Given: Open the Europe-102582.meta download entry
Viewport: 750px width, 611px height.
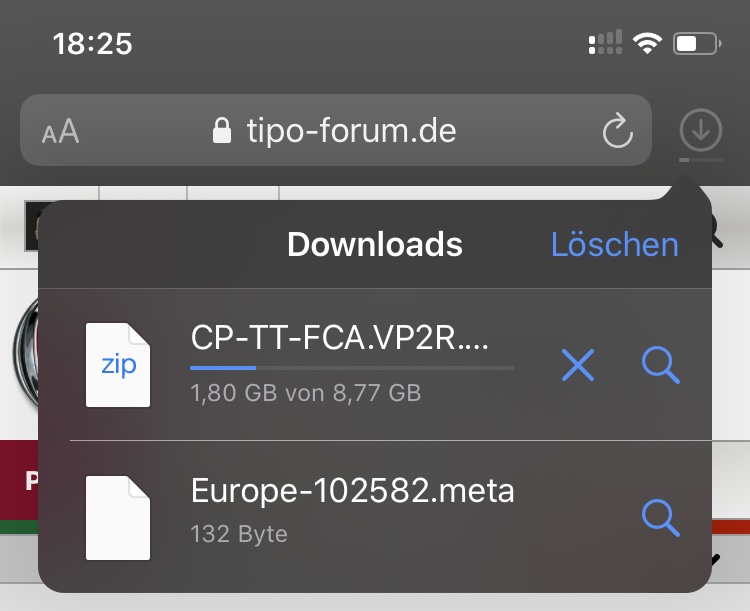Looking at the screenshot, I should (x=352, y=491).
